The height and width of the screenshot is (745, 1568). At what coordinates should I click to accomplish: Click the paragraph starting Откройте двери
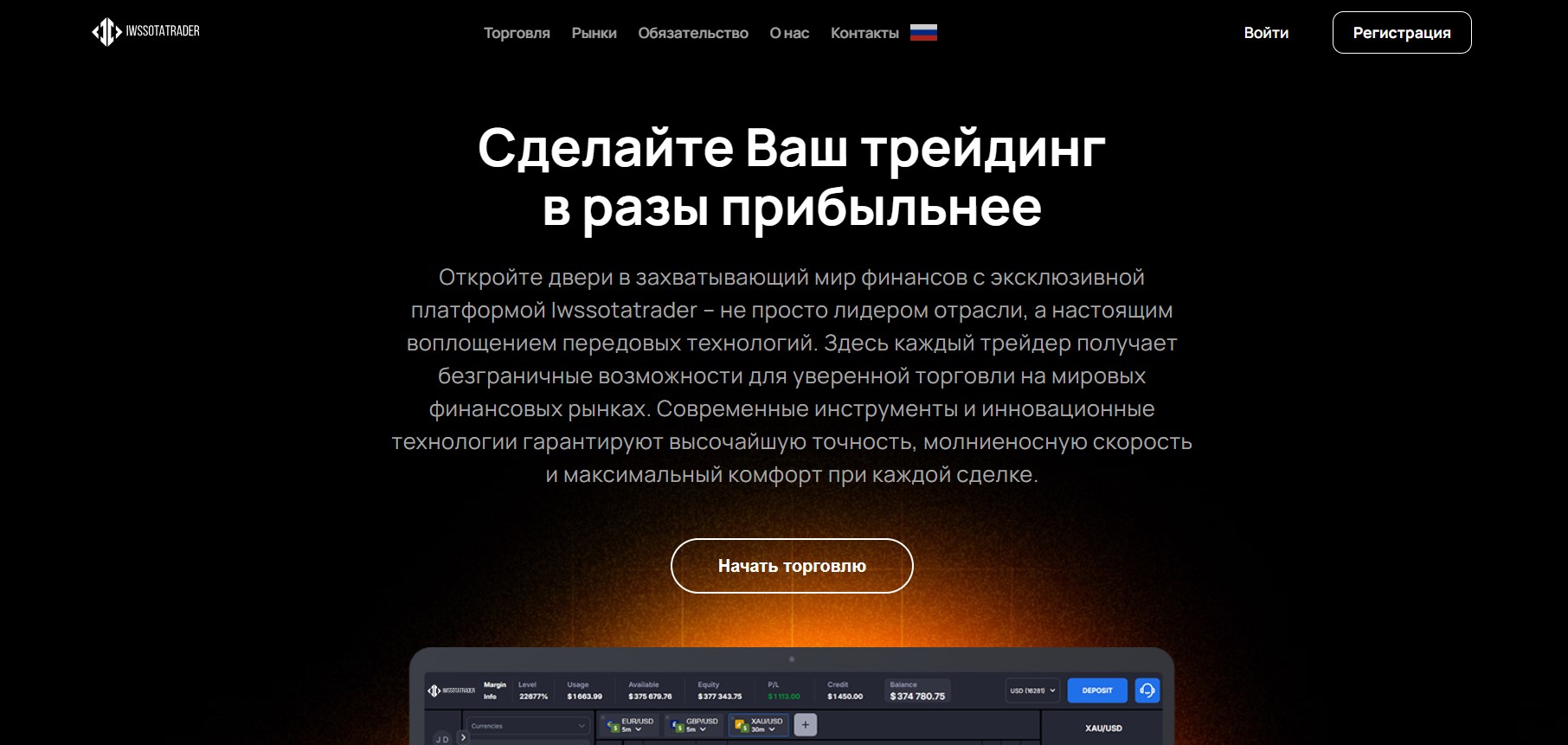tap(792, 376)
